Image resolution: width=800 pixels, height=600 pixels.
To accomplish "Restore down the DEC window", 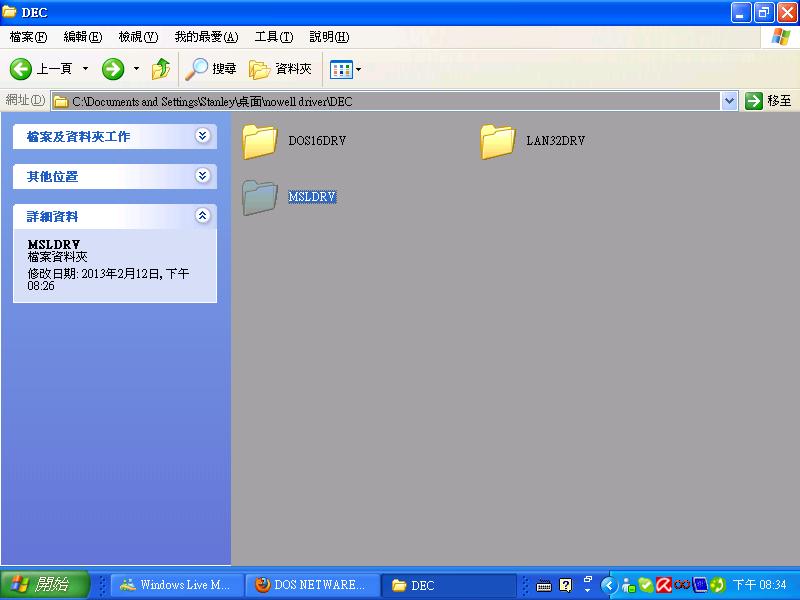I will coord(764,12).
